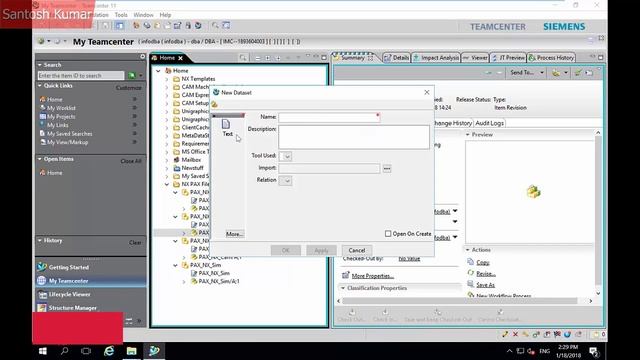Open the Getting Started perspective

click(69, 267)
